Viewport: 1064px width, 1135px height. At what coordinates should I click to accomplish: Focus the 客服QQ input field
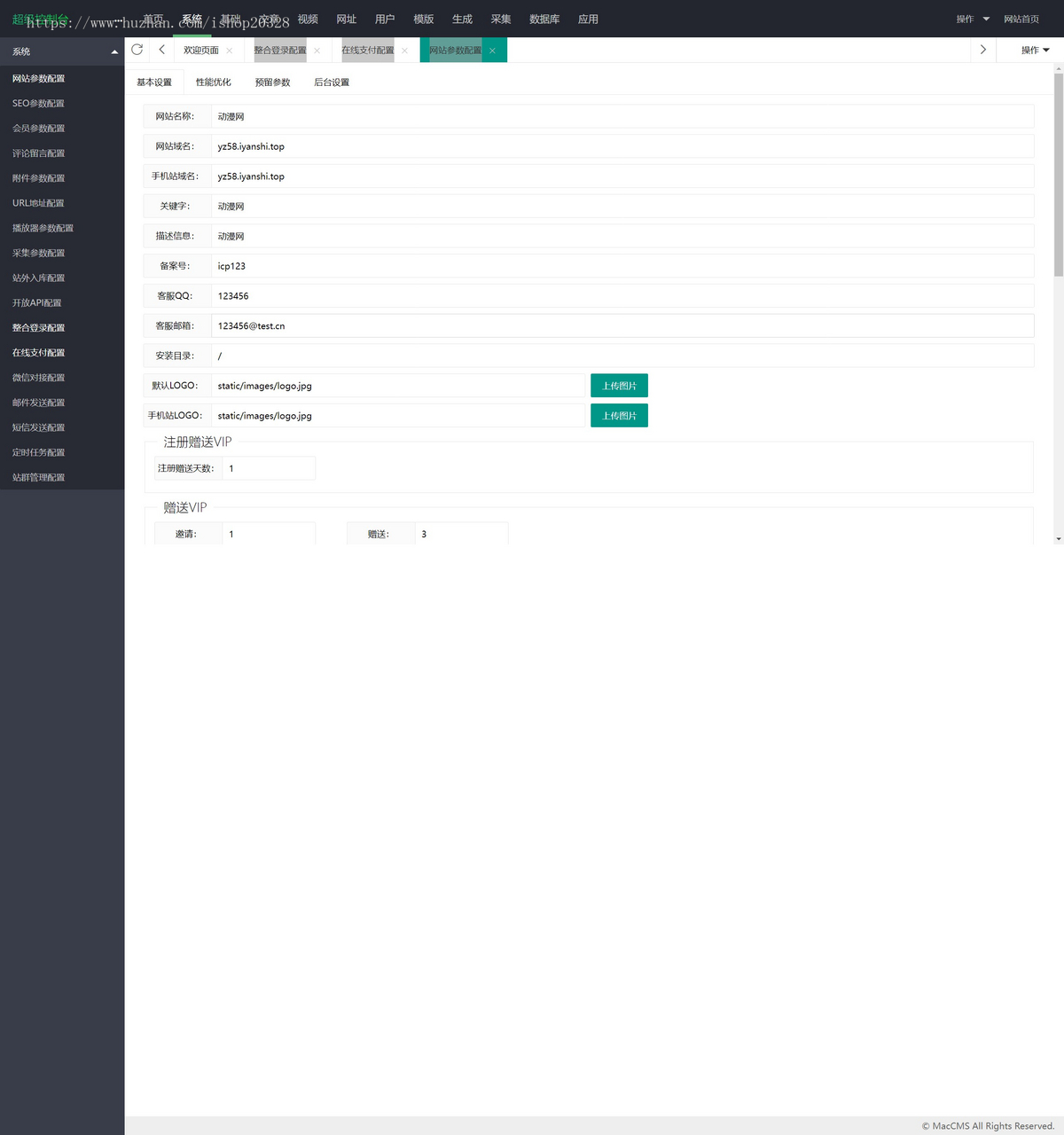click(x=622, y=296)
